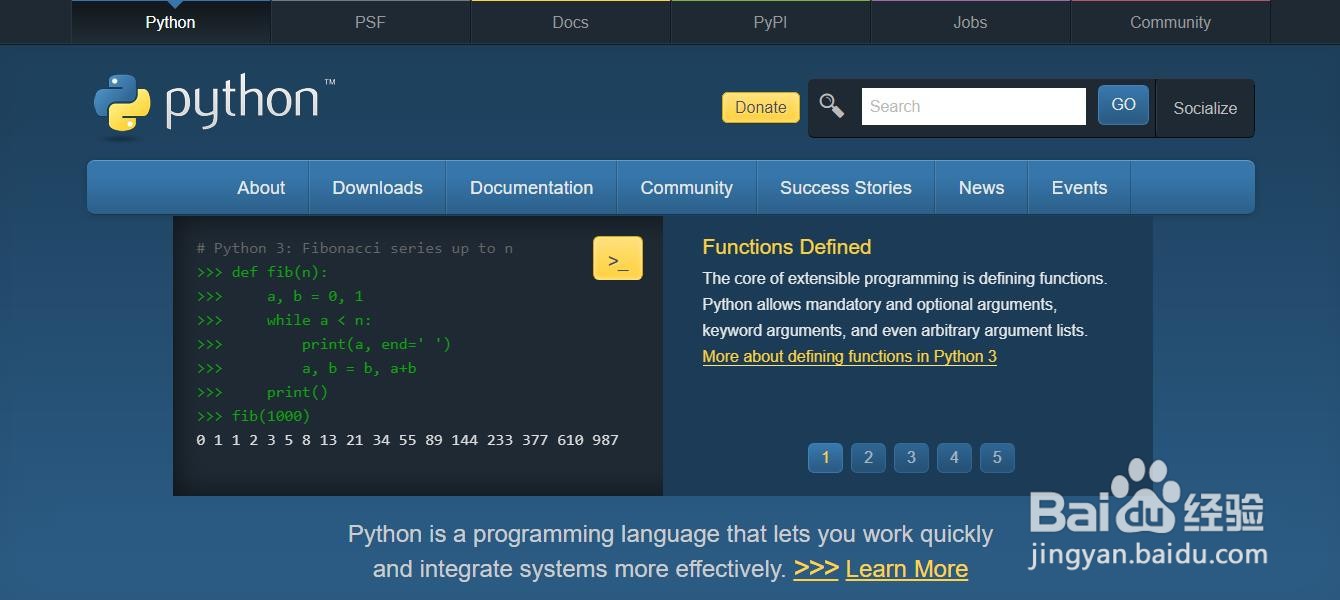Switch to the Docs tab

pos(570,22)
